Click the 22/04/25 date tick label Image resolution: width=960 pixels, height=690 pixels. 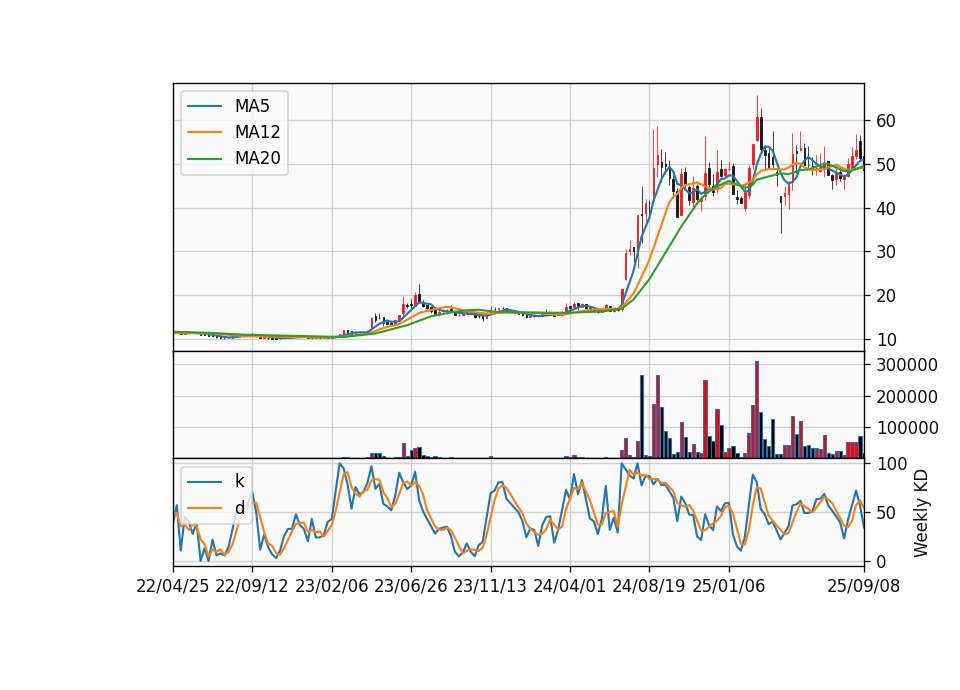[173, 586]
